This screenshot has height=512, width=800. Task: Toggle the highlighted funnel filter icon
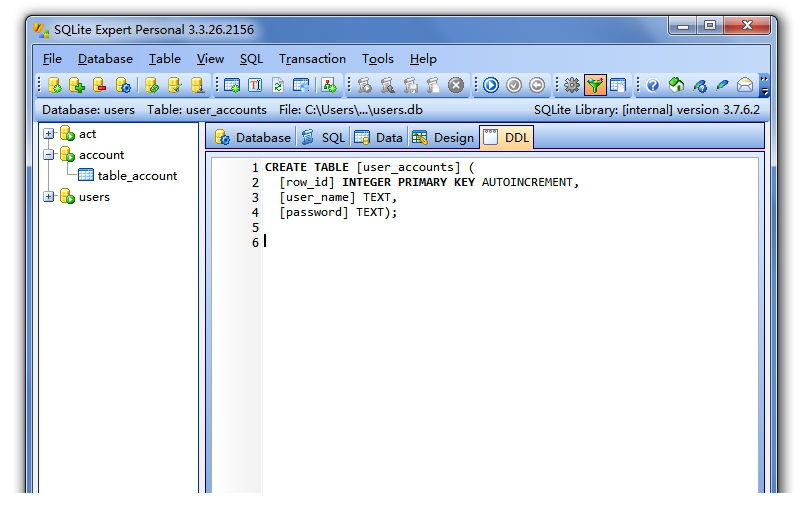coord(594,85)
